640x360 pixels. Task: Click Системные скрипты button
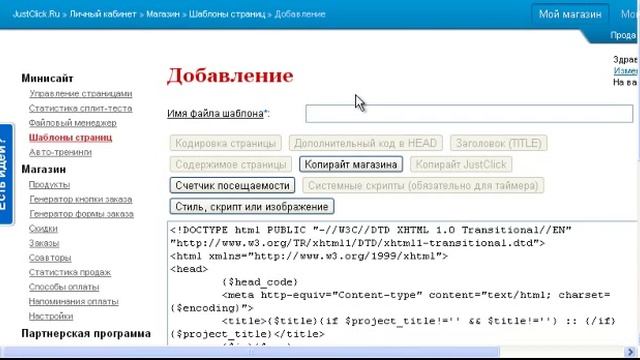423,185
